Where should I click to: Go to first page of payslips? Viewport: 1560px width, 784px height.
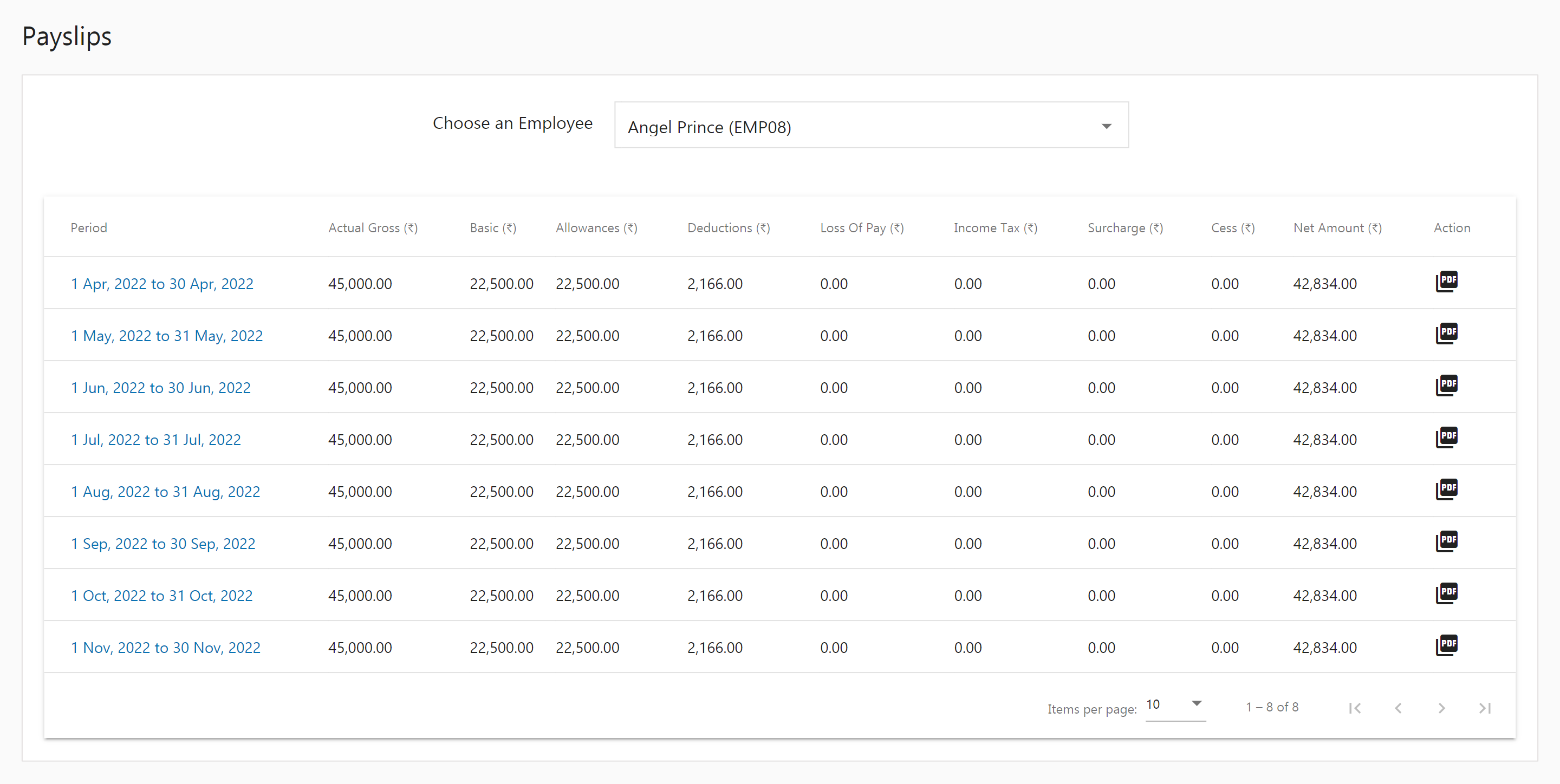pos(1355,708)
